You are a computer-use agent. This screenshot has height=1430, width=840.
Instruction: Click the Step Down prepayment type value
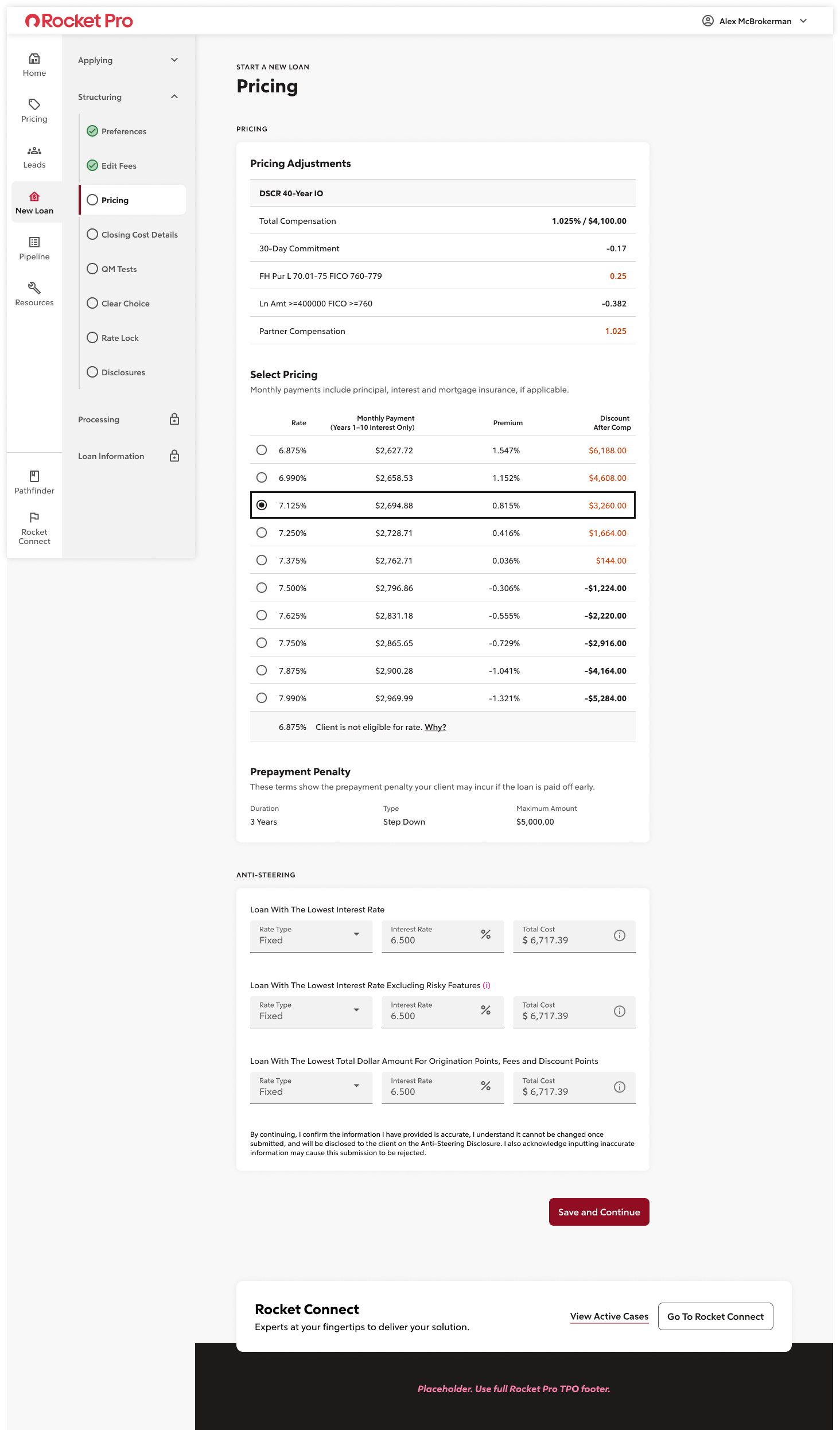tap(404, 822)
